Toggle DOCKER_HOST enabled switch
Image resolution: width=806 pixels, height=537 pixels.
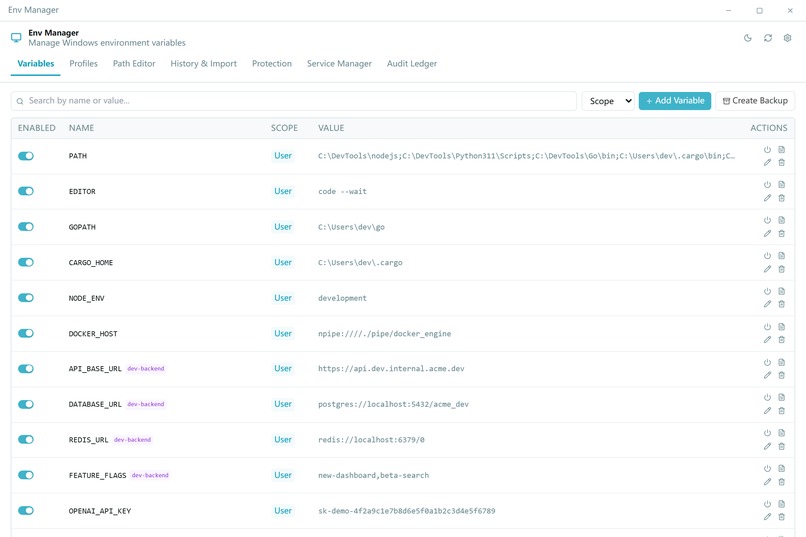click(26, 333)
